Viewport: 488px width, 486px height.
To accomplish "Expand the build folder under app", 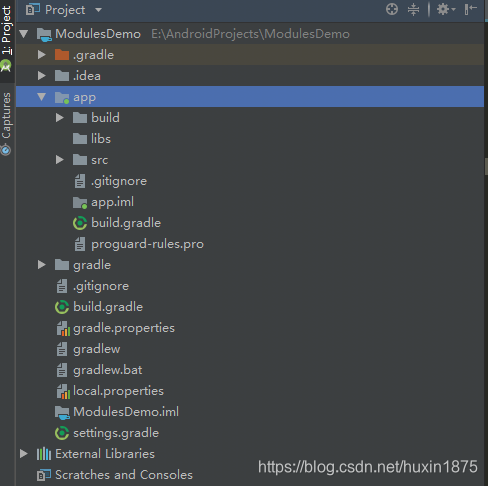I will coord(60,118).
